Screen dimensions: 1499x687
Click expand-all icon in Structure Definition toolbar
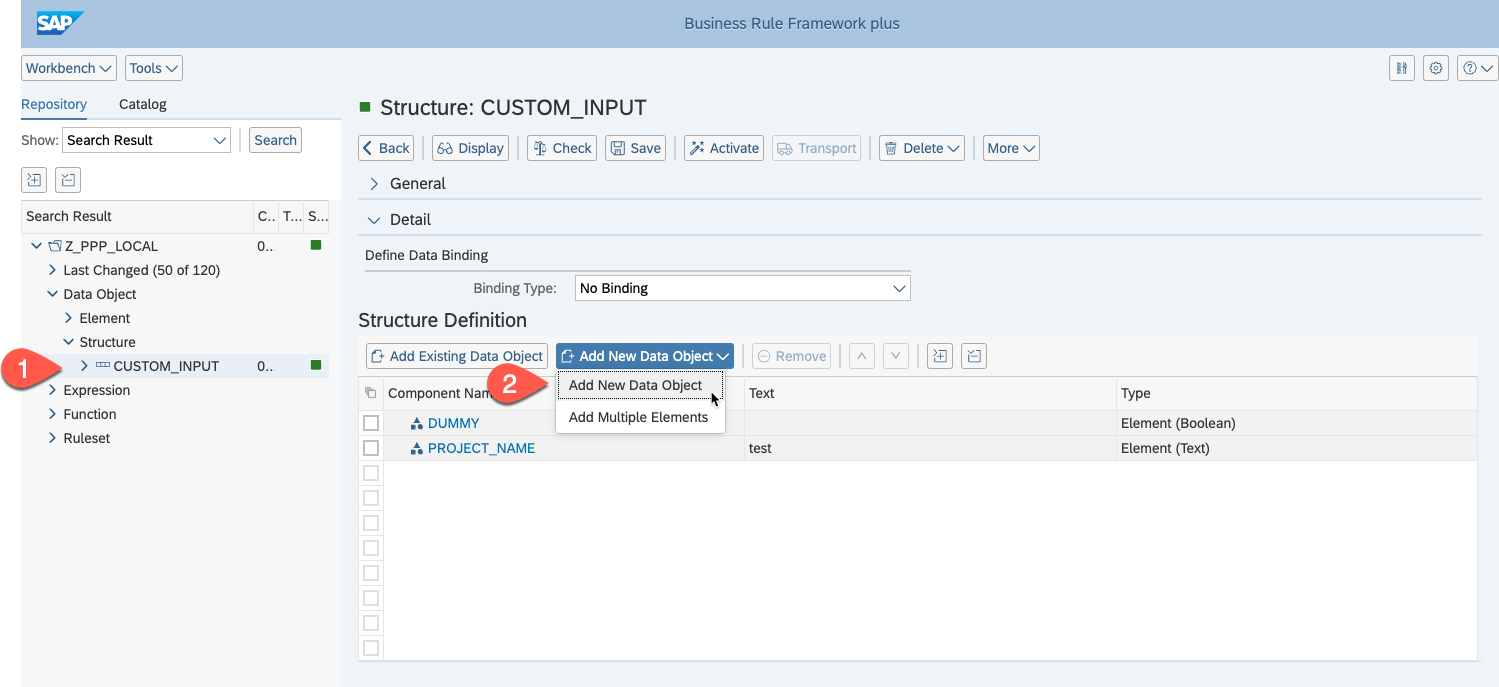coord(939,356)
